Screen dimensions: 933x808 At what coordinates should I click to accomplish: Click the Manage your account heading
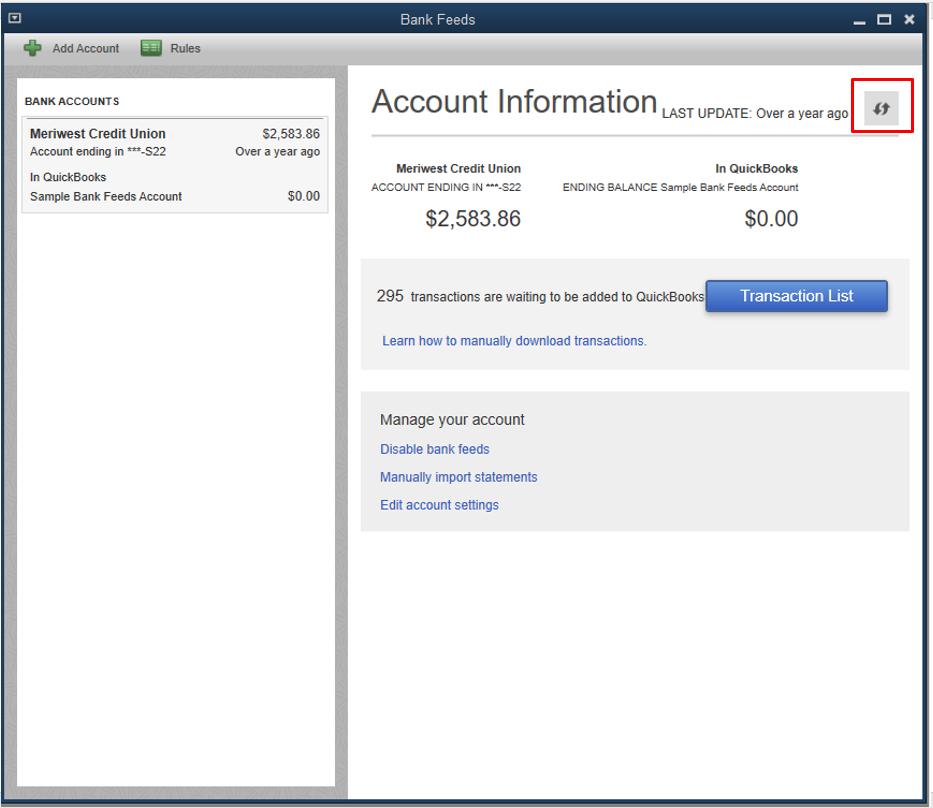pyautogui.click(x=452, y=420)
